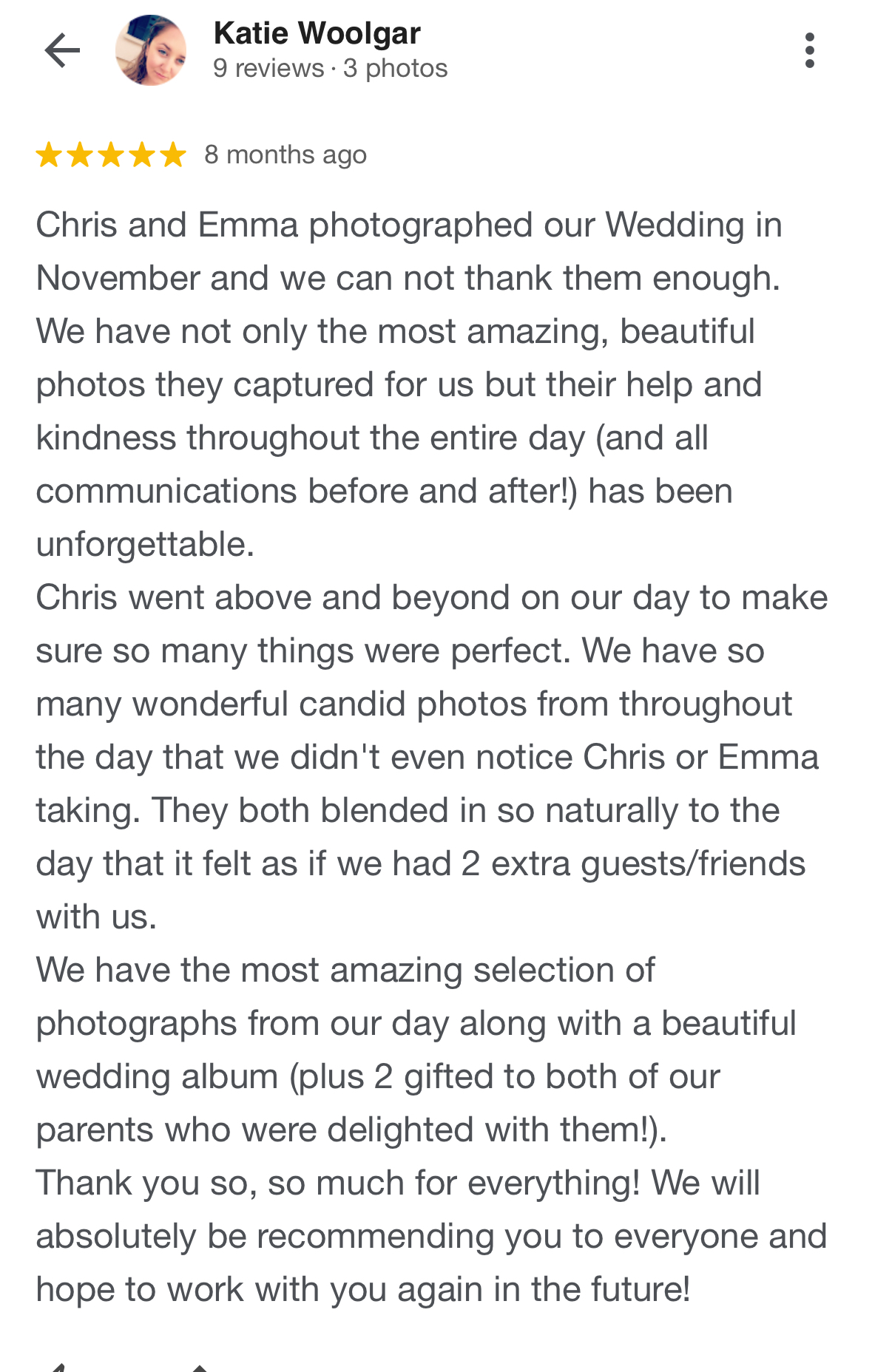Open the Katie Woolgar reviewer name
Image resolution: width=872 pixels, height=1372 pixels.
point(317,33)
